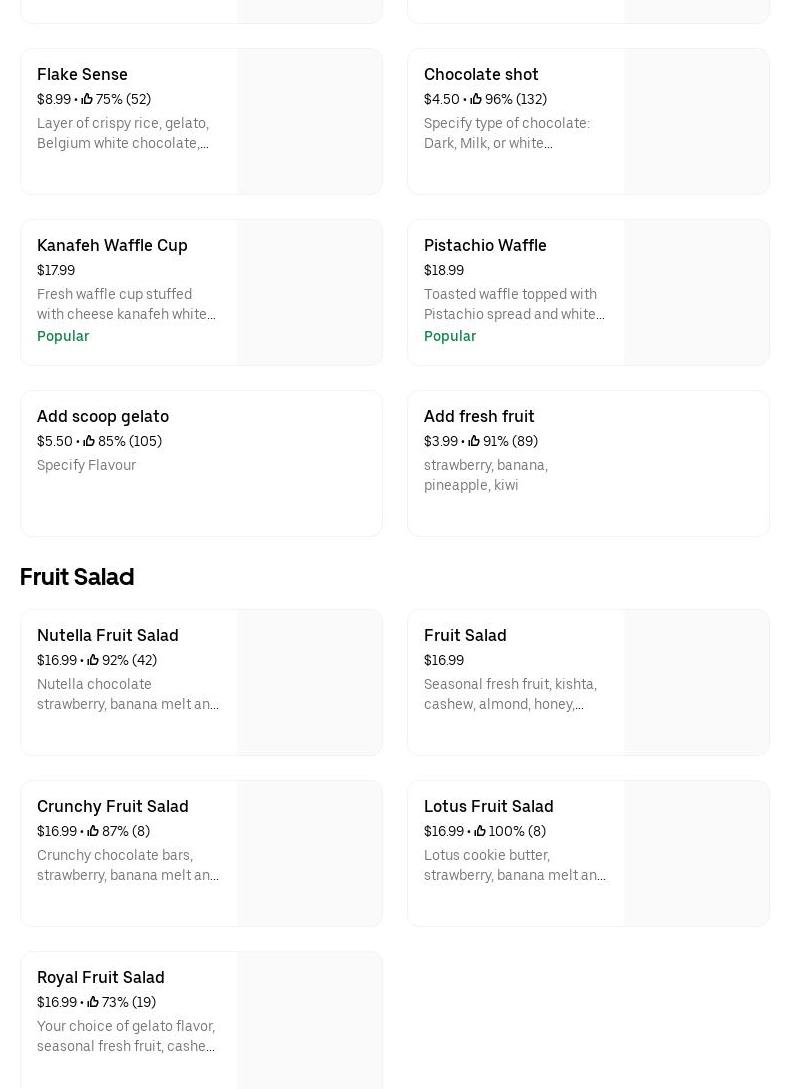Click the Nutella Fruit Salad image placeholder
This screenshot has height=1089, width=804.
click(x=310, y=683)
